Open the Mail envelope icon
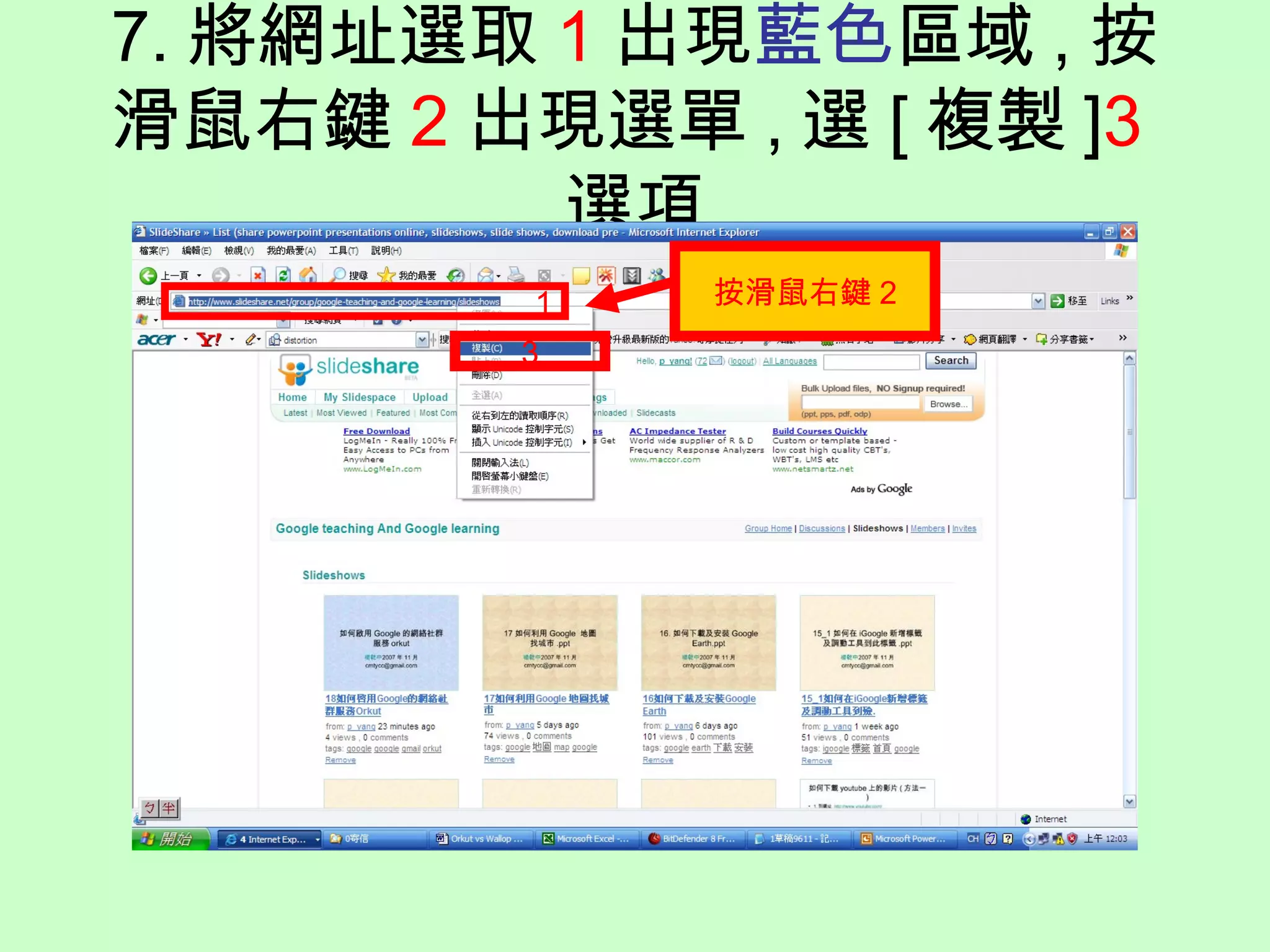 [486, 275]
